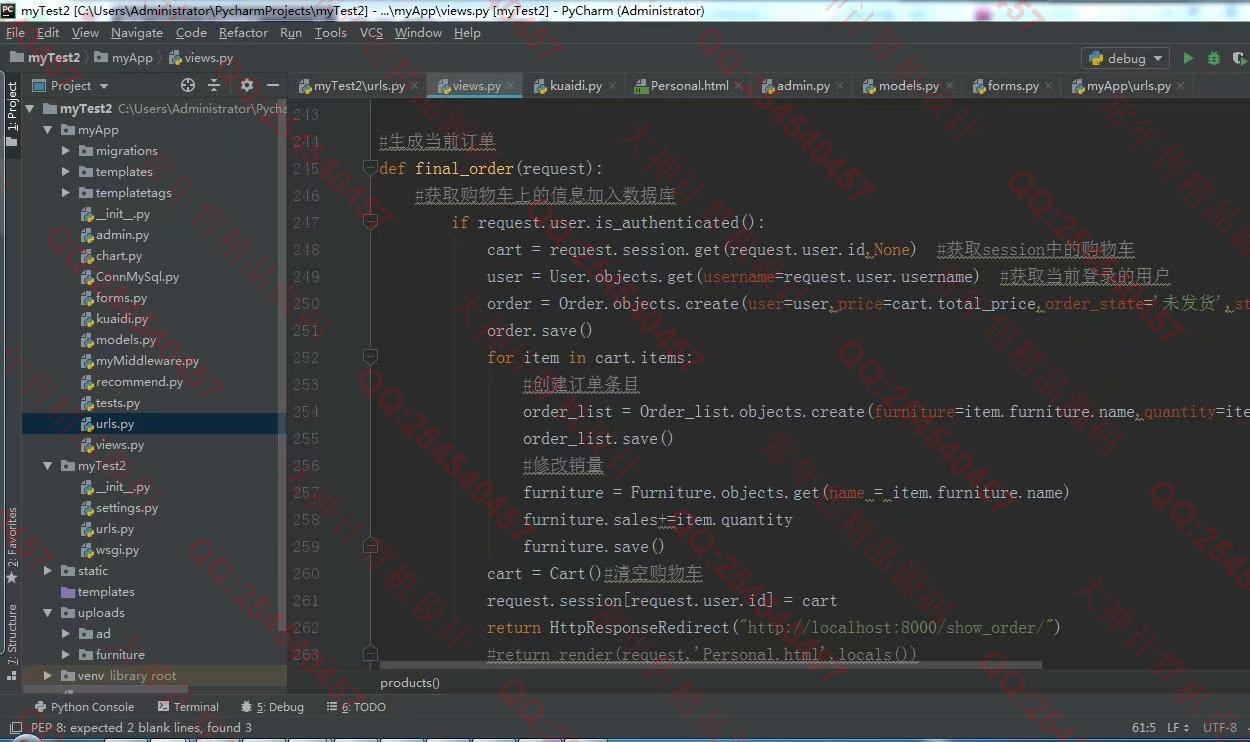Expand the templates folder under myApp
The width and height of the screenshot is (1250, 742).
pos(66,172)
